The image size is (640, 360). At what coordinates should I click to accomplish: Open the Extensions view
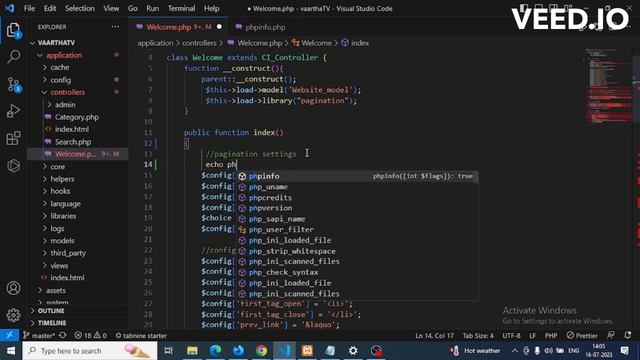pos(13,138)
